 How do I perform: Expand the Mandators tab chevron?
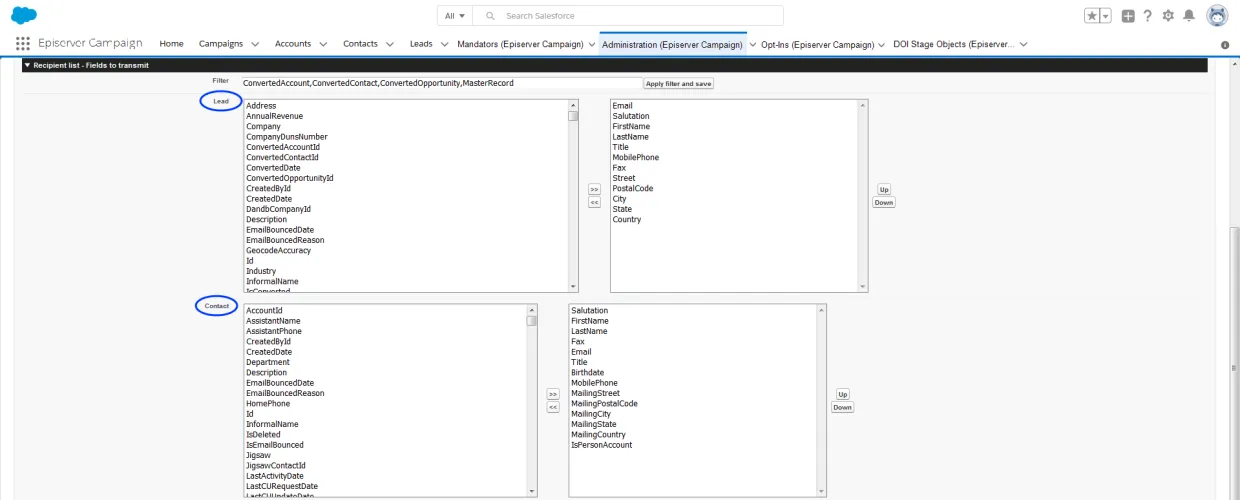pyautogui.click(x=591, y=44)
